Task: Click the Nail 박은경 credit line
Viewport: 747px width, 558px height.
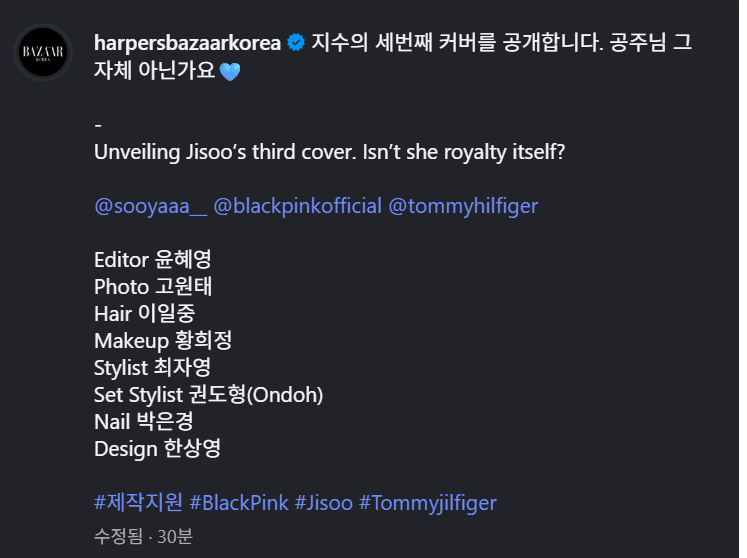Action: pos(143,422)
